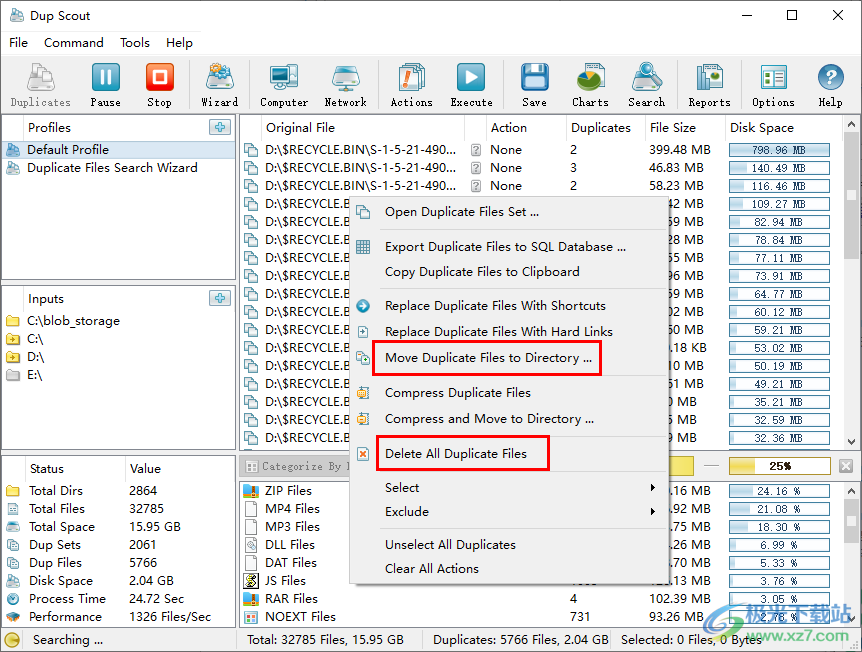862x652 pixels.
Task: Choose Open Duplicate Files Set
Action: tap(462, 212)
